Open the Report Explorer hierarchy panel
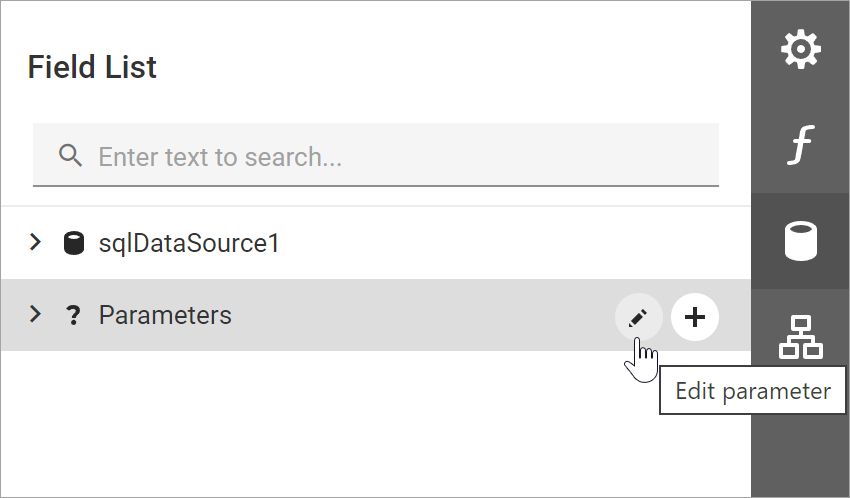850x498 pixels. [x=800, y=336]
